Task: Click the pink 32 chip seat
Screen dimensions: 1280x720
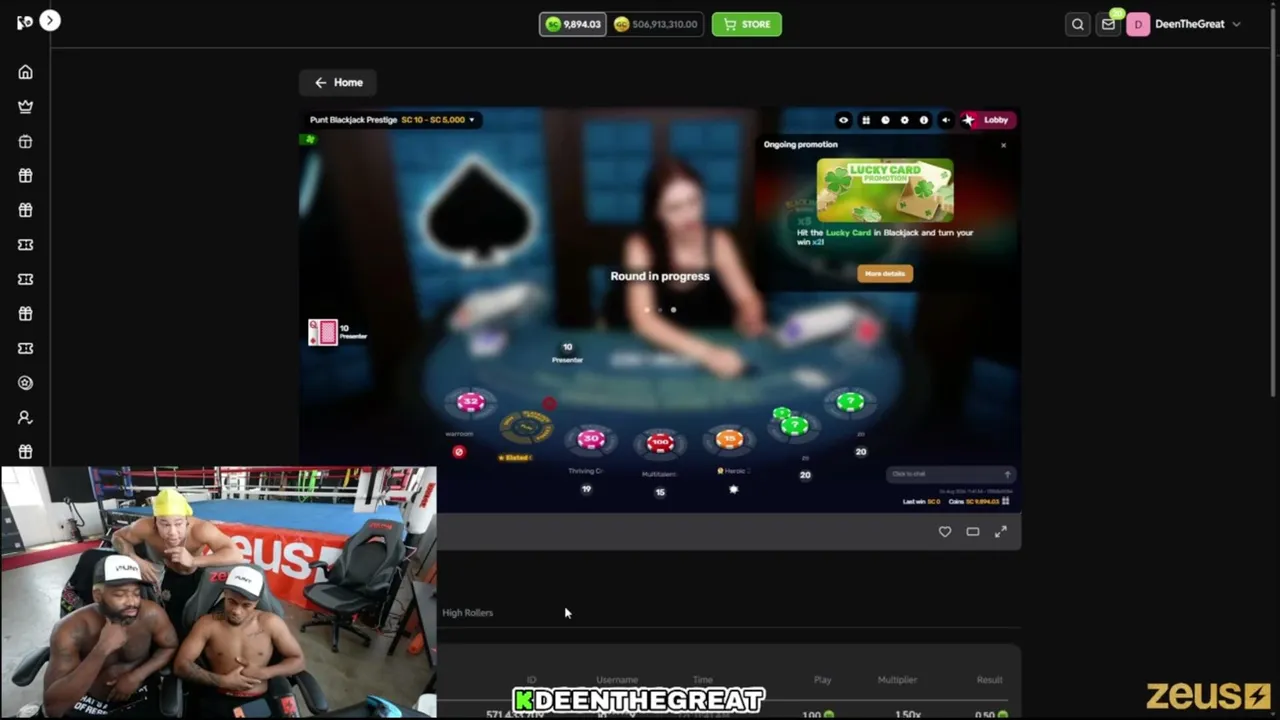Action: (x=470, y=402)
